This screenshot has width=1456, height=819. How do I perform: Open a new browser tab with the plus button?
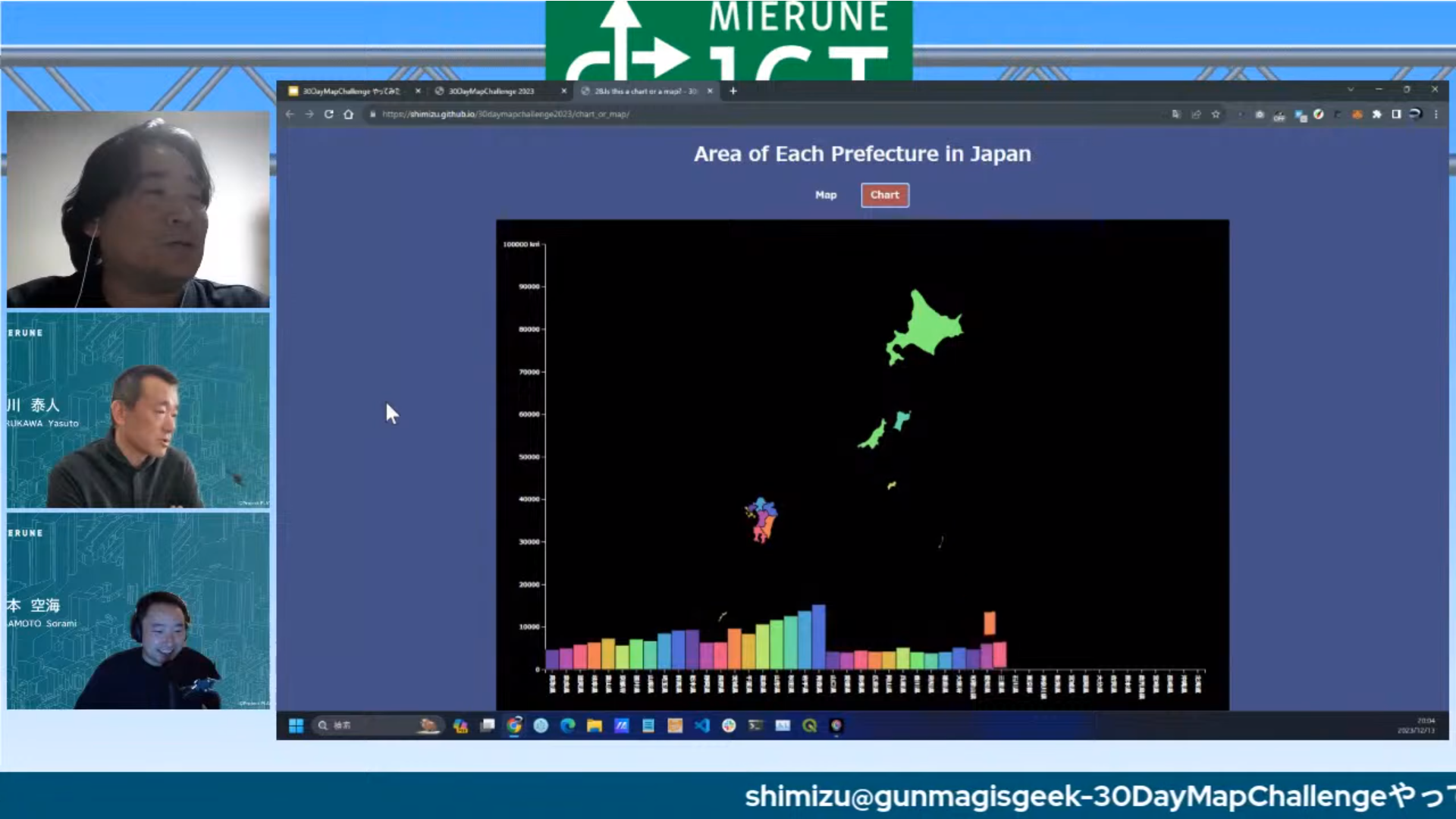tap(733, 90)
